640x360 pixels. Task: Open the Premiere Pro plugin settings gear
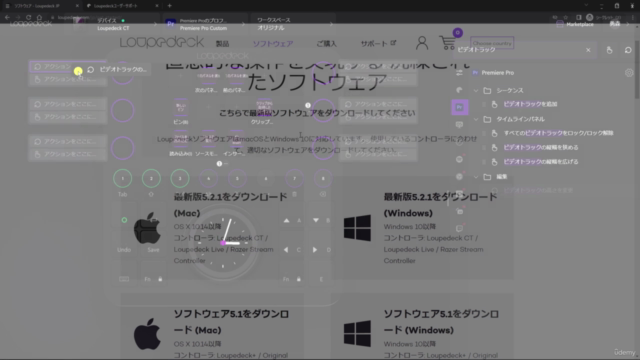(x=629, y=73)
